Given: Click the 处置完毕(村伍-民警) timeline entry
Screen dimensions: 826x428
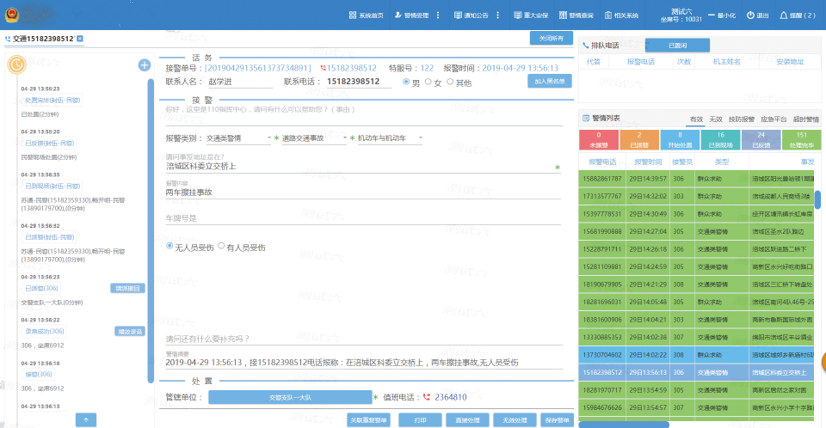Looking at the screenshot, I should (53, 100).
